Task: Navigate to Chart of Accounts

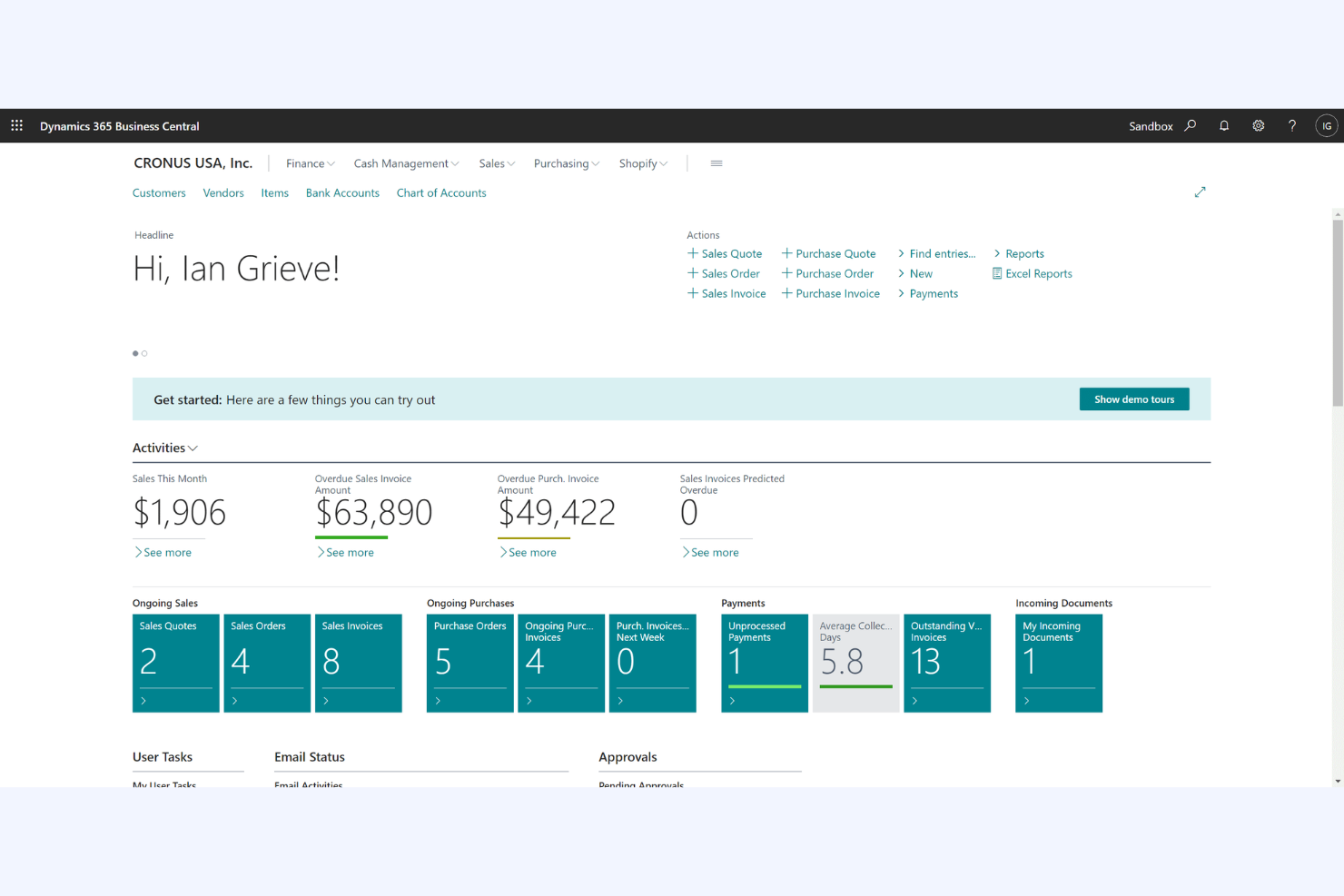Action: pos(440,192)
